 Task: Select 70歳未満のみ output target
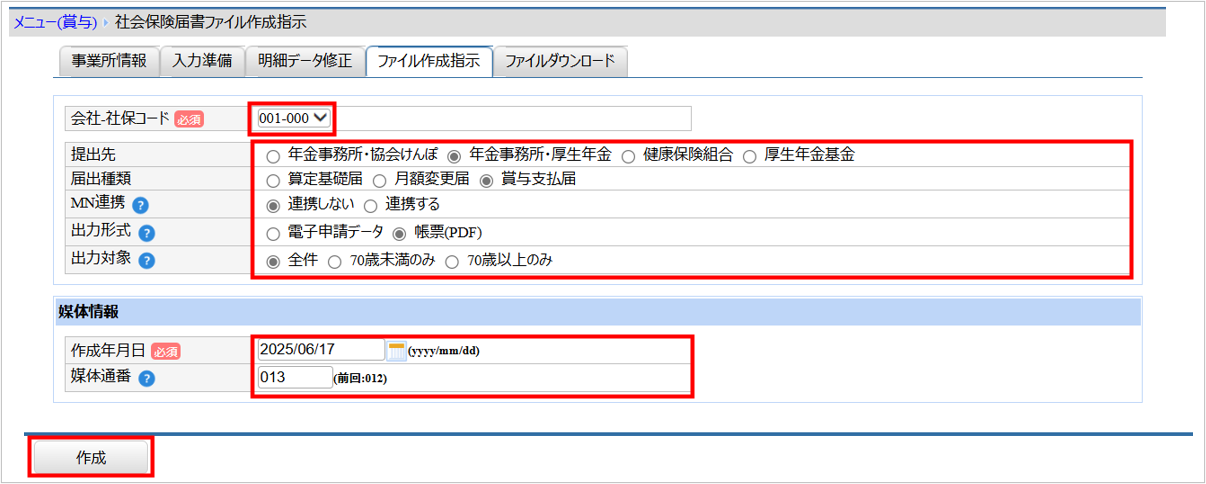[334, 261]
